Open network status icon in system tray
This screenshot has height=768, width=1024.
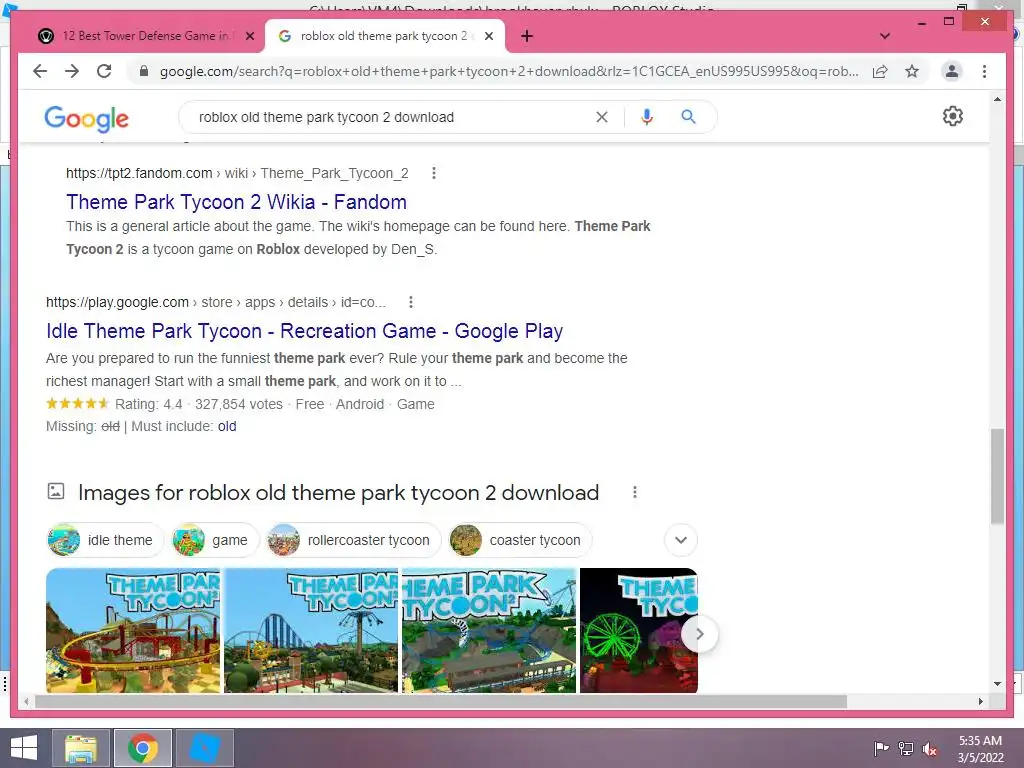tap(906, 748)
